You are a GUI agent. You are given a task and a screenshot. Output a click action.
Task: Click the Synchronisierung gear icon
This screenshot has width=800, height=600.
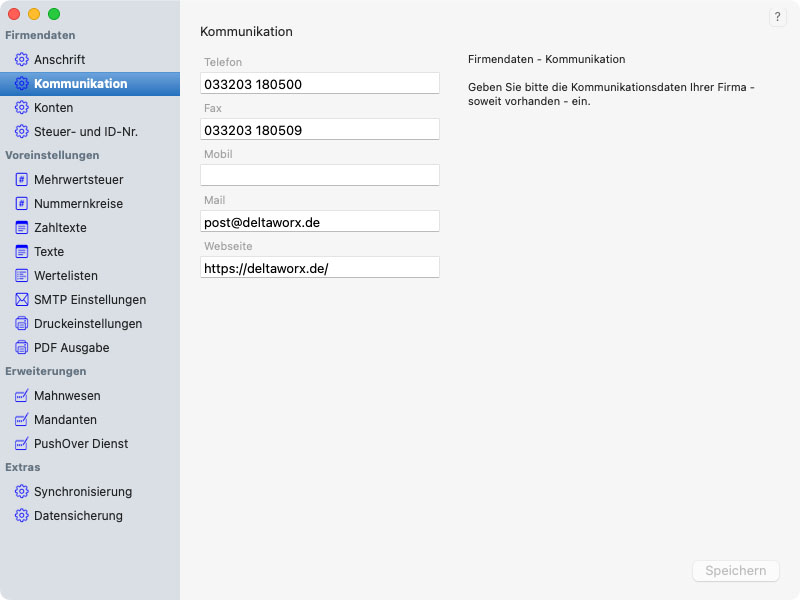(21, 492)
